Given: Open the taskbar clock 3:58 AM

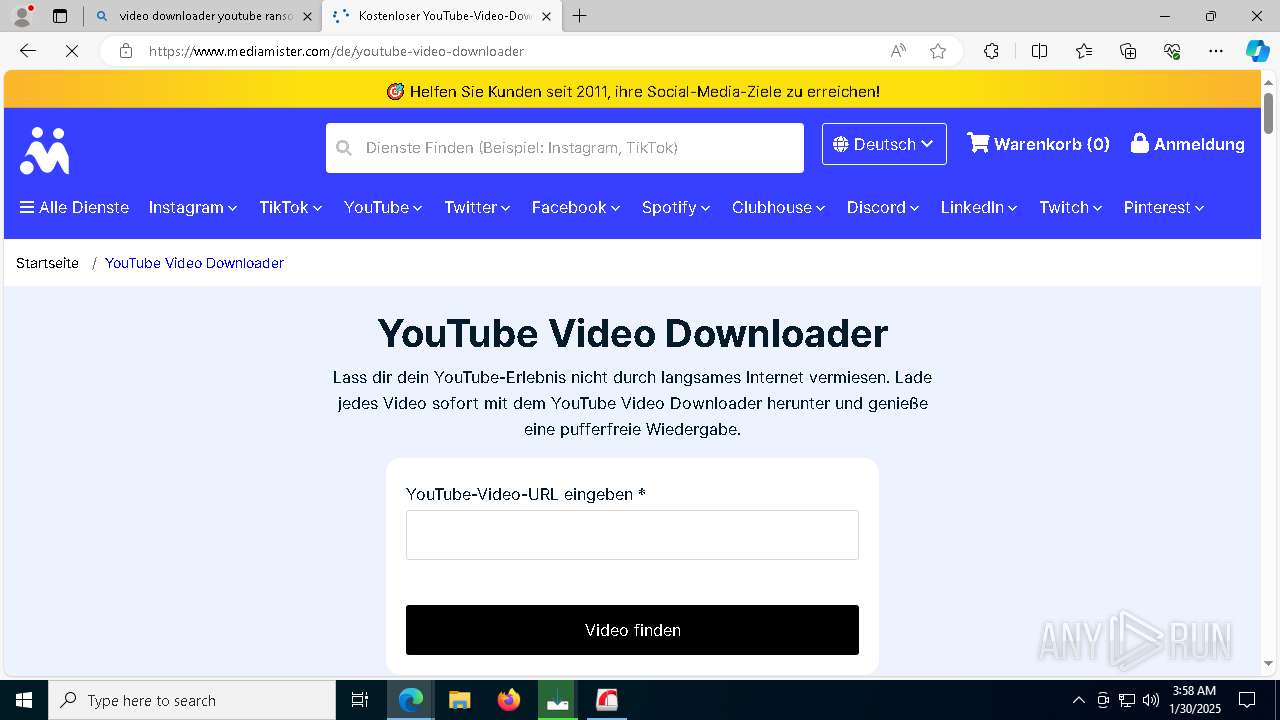Looking at the screenshot, I should [x=1194, y=700].
